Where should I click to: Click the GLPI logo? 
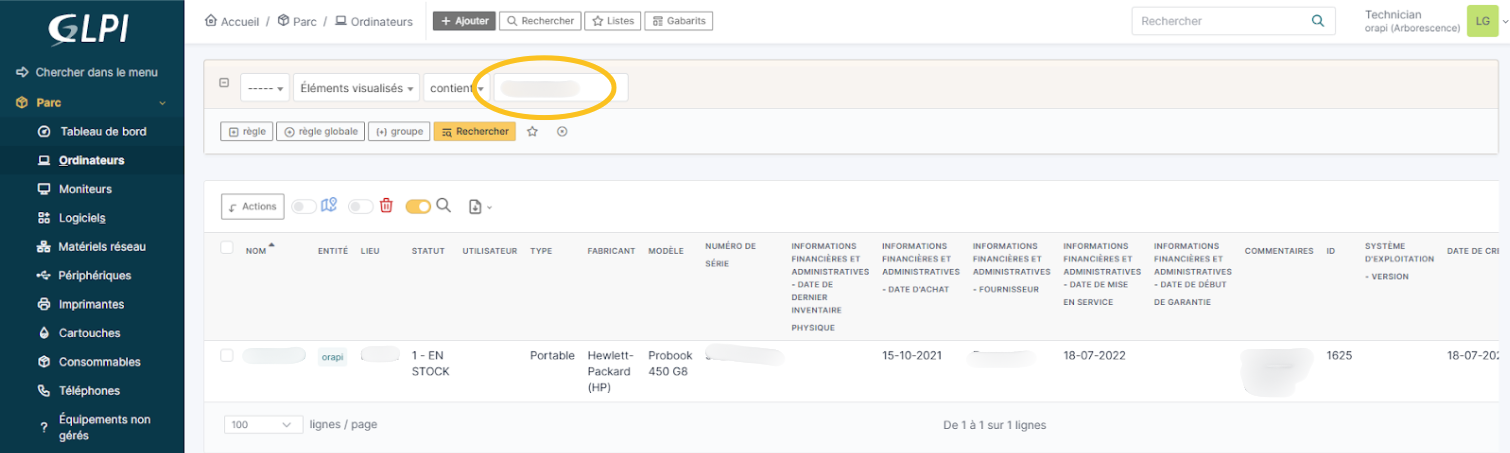(x=89, y=29)
